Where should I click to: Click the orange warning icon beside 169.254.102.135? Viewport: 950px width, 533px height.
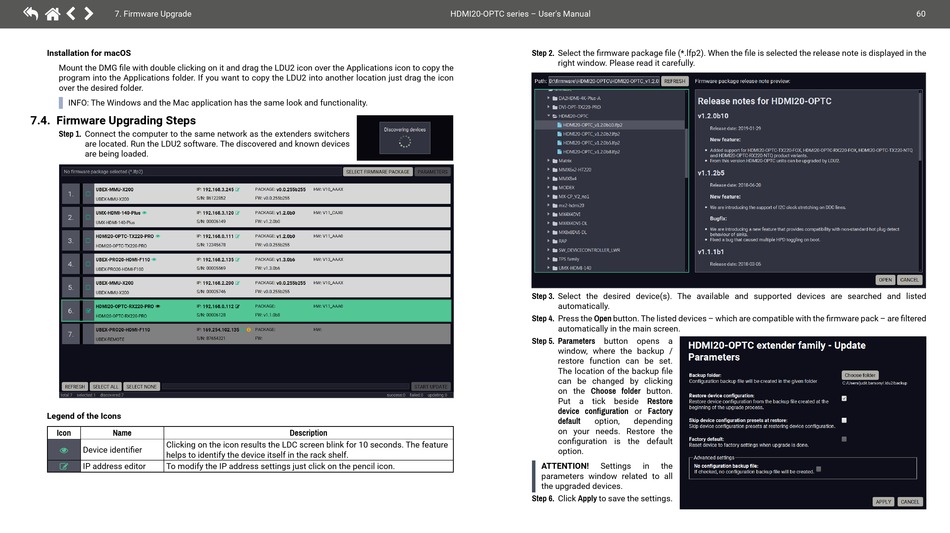[x=248, y=330]
